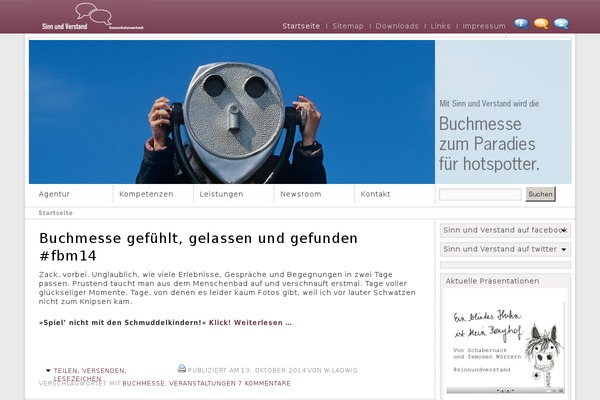Follow the Klick! Weiterlesen link

[x=250, y=323]
